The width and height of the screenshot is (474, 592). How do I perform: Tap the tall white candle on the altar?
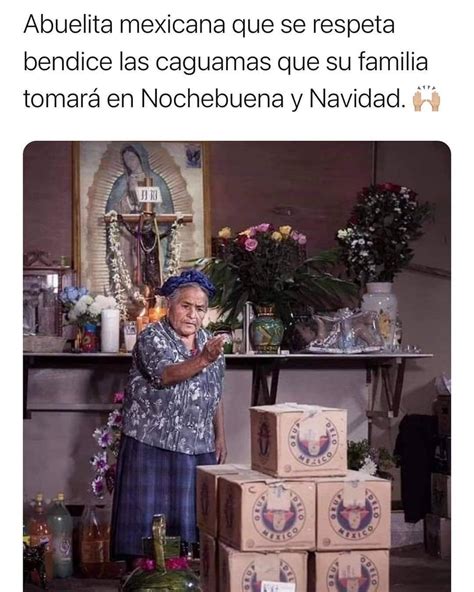tap(110, 330)
